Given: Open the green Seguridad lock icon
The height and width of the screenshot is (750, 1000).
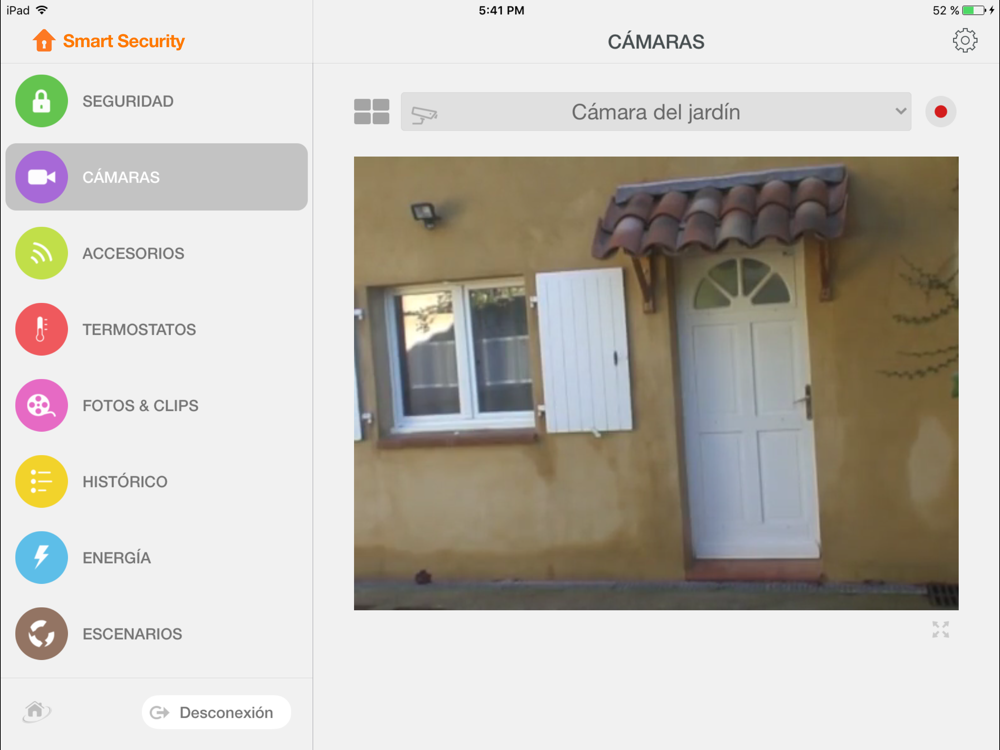Looking at the screenshot, I should (x=41, y=101).
